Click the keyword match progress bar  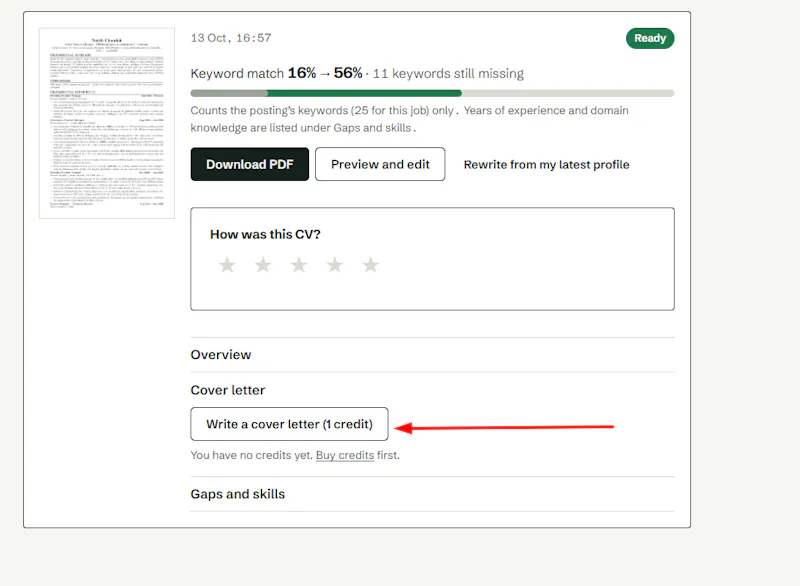pos(432,93)
